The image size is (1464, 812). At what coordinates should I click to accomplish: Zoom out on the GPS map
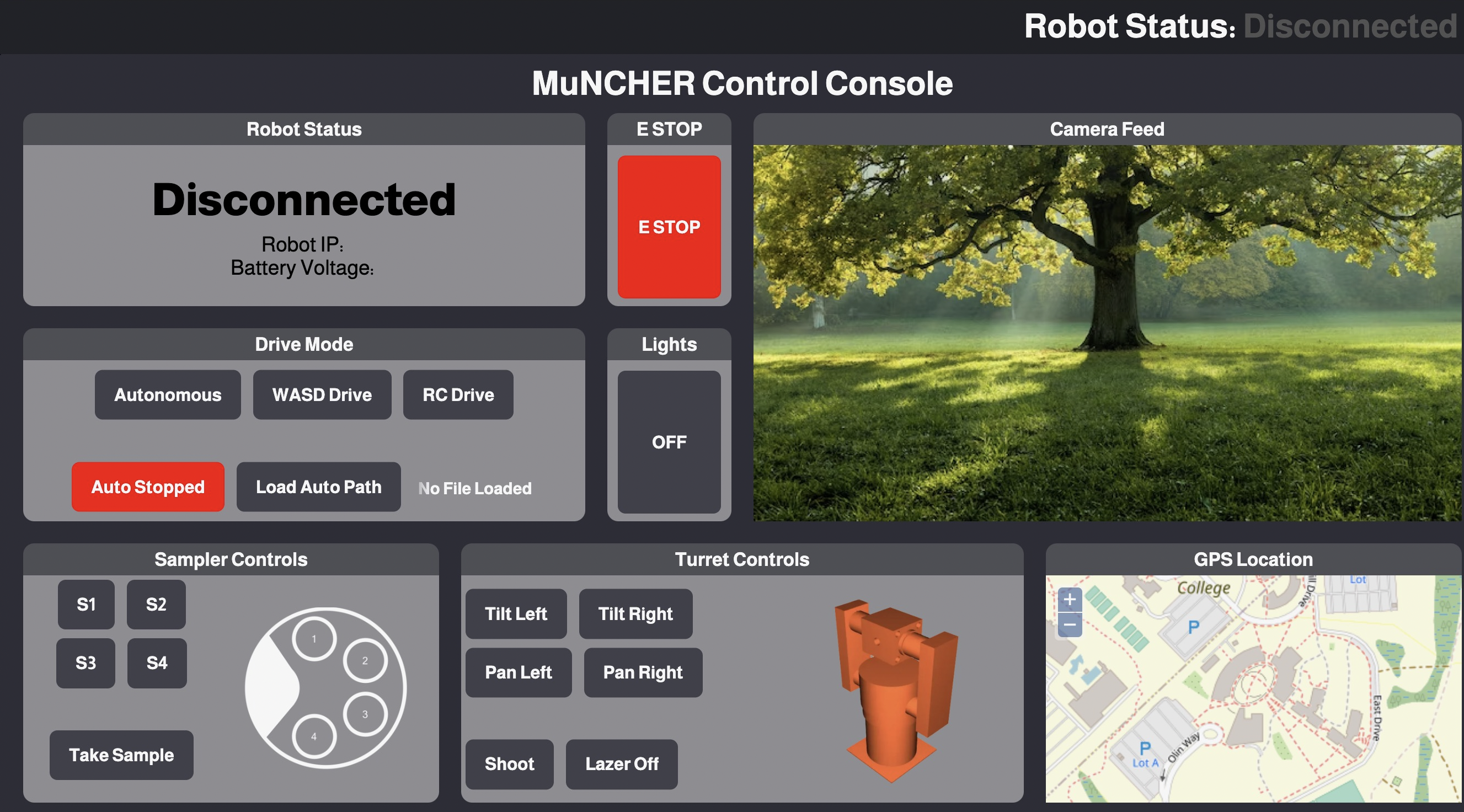(x=1070, y=625)
